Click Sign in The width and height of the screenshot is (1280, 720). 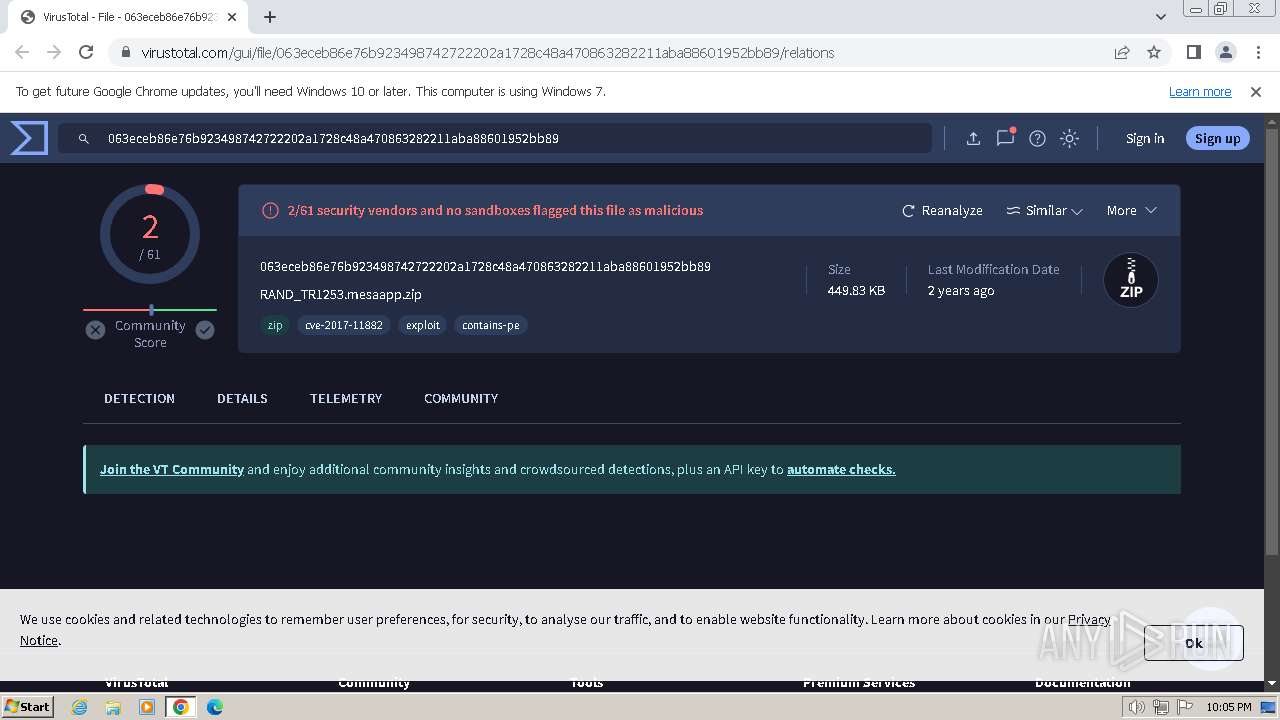click(x=1145, y=139)
